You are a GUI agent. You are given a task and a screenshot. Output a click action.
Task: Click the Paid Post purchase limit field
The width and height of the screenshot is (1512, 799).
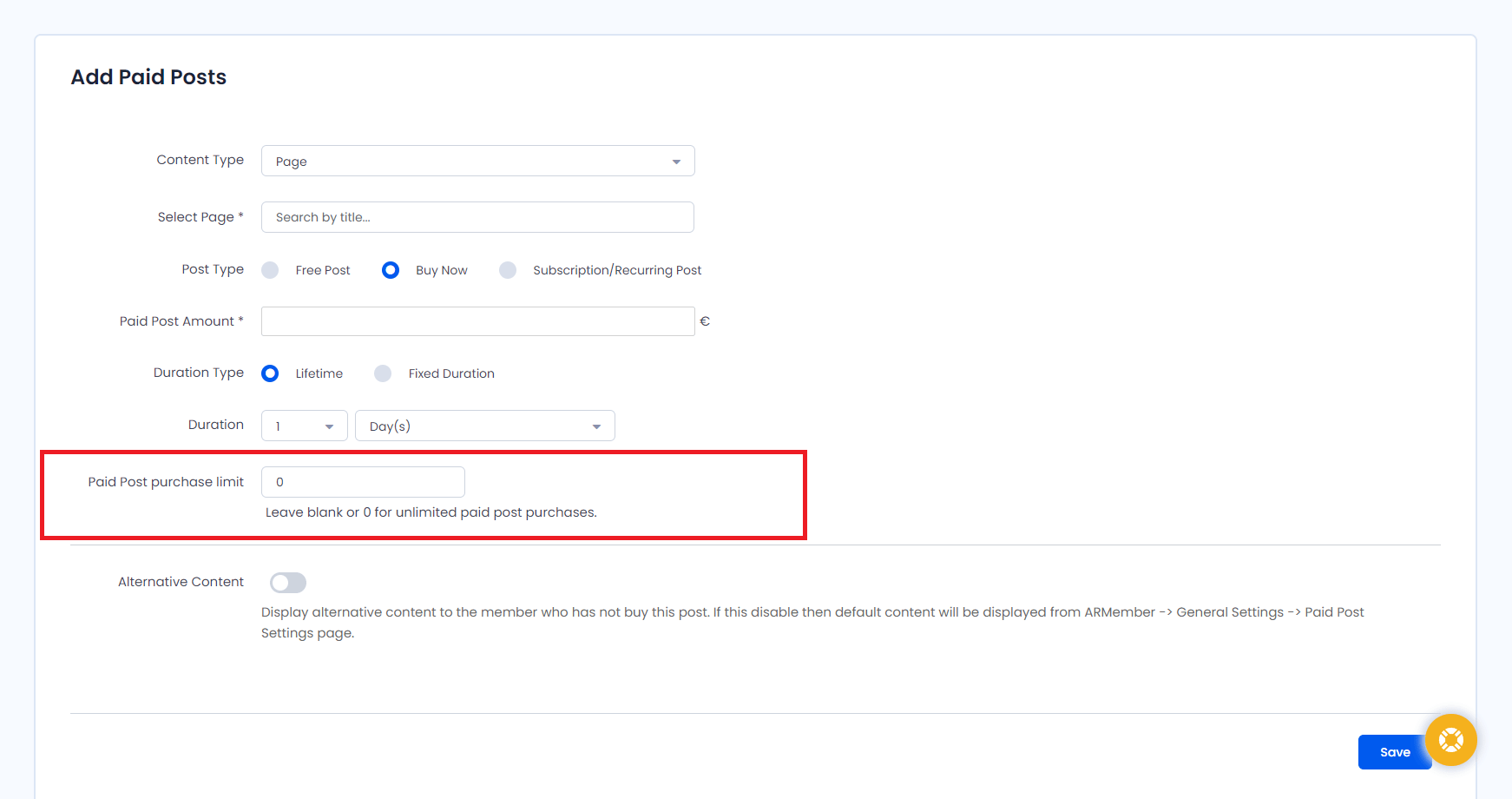tap(363, 482)
